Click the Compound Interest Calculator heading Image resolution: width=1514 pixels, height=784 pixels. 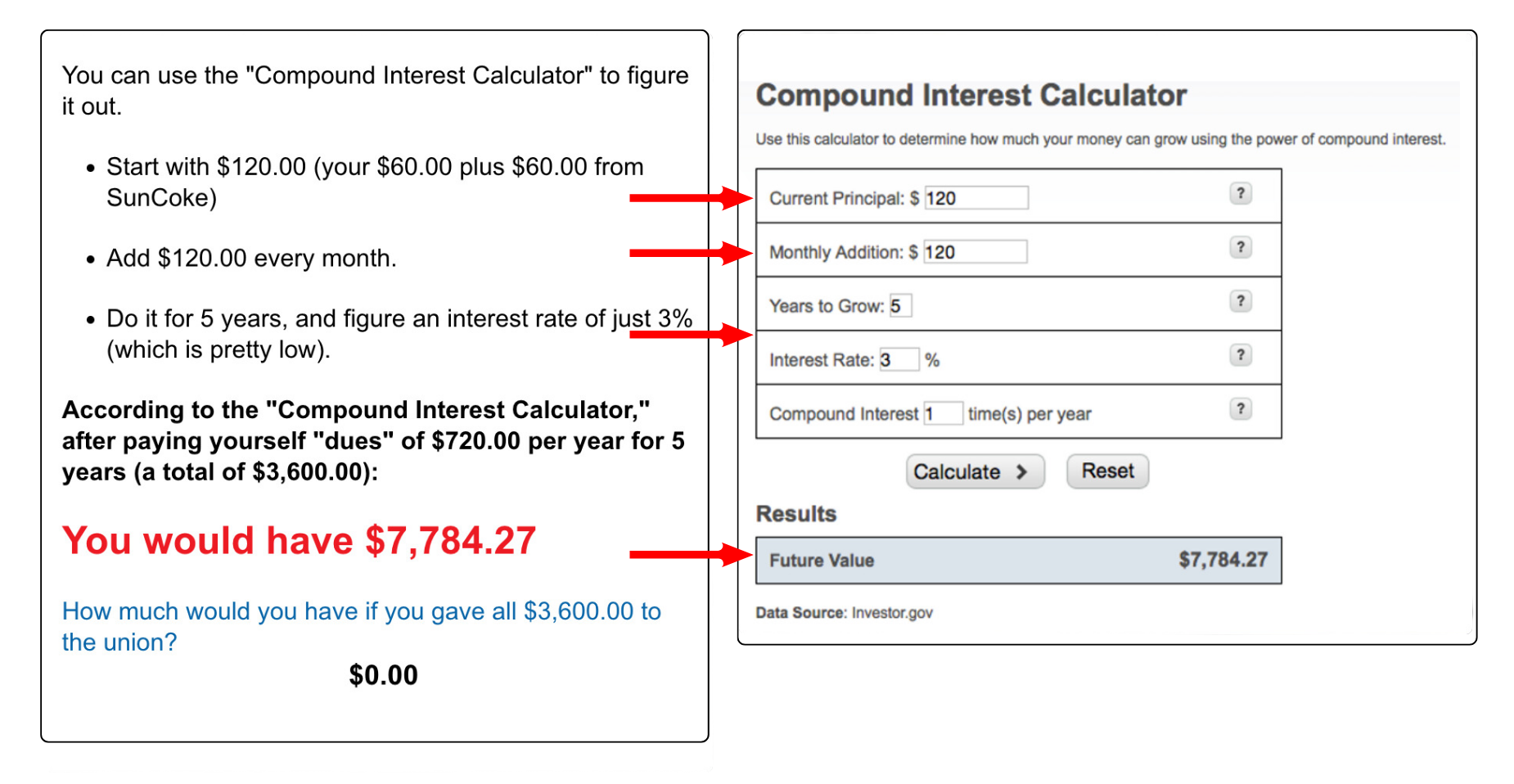coord(971,96)
